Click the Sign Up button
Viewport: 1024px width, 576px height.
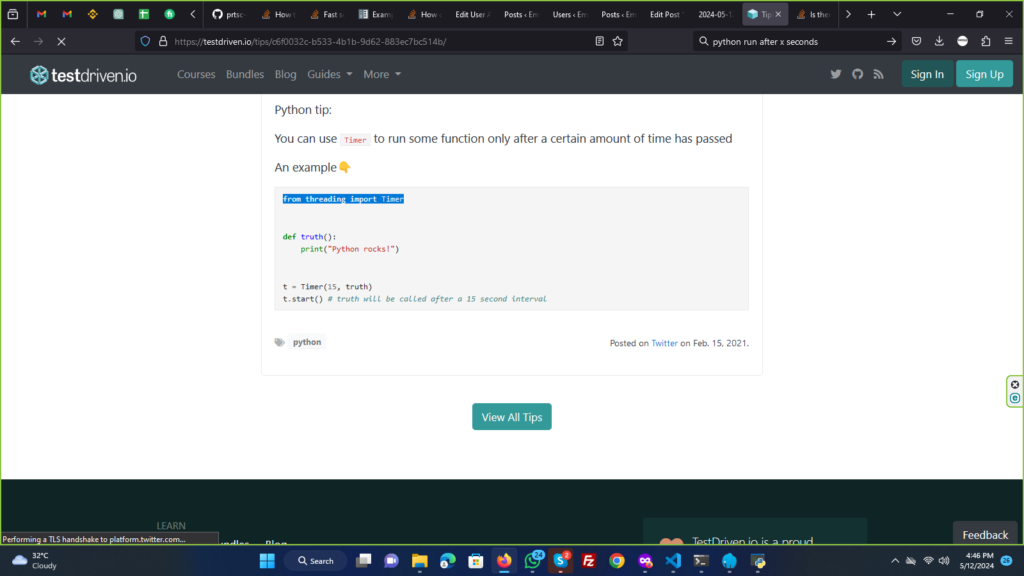coord(984,74)
